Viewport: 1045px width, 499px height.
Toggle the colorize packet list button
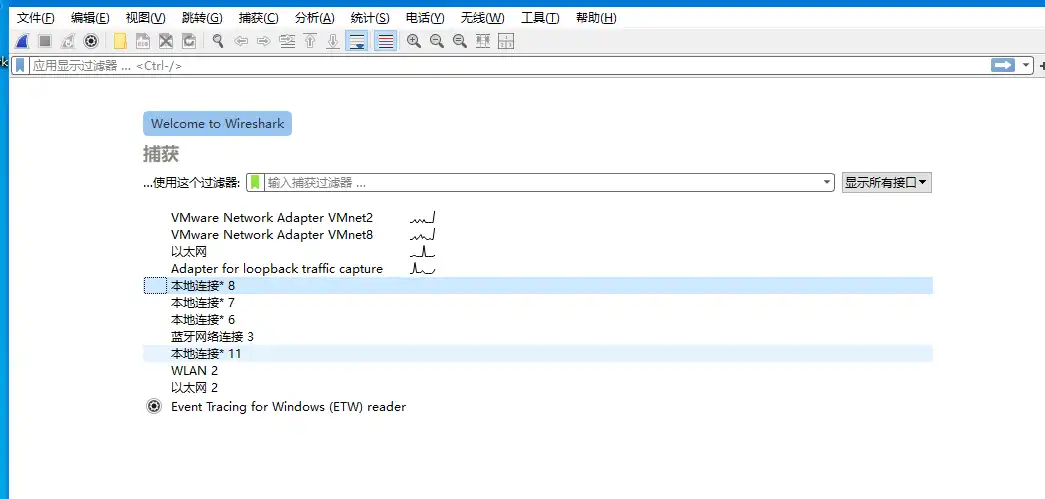[386, 41]
